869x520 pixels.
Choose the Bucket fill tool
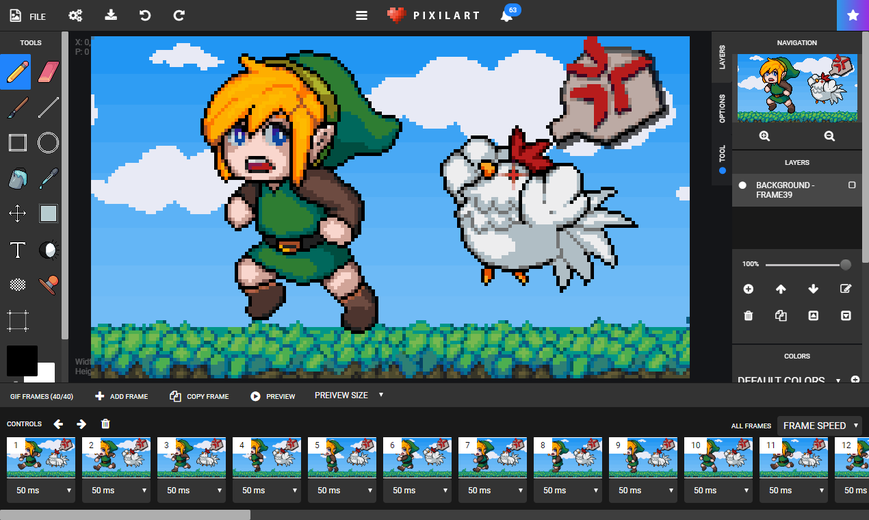coord(18,179)
